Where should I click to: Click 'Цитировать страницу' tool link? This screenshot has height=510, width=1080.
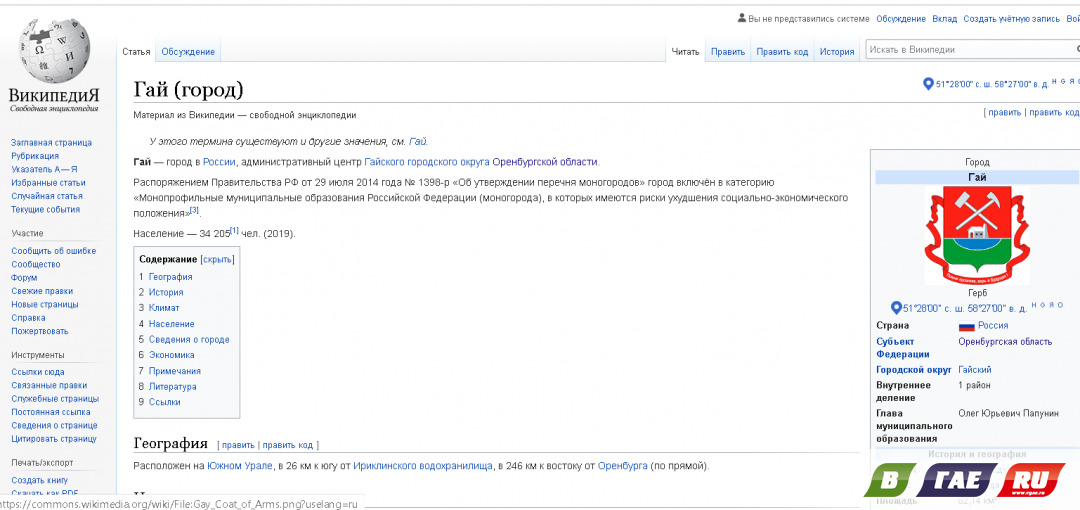click(x=54, y=438)
